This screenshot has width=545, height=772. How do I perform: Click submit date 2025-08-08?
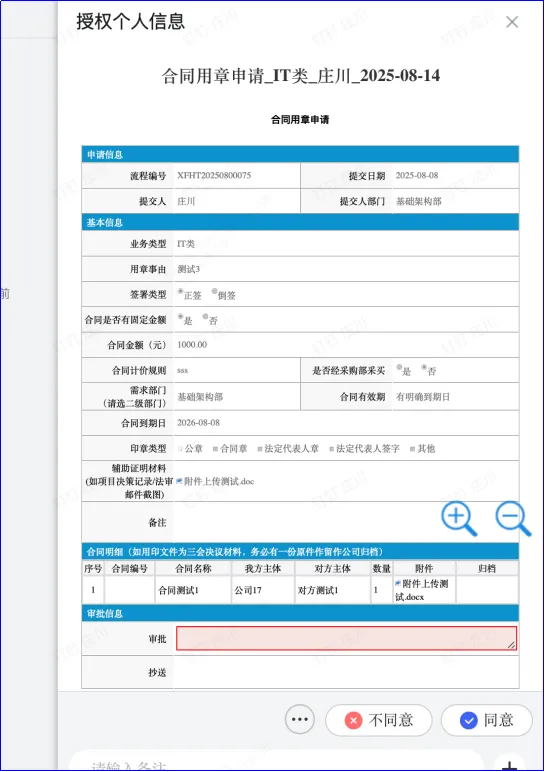[417, 175]
